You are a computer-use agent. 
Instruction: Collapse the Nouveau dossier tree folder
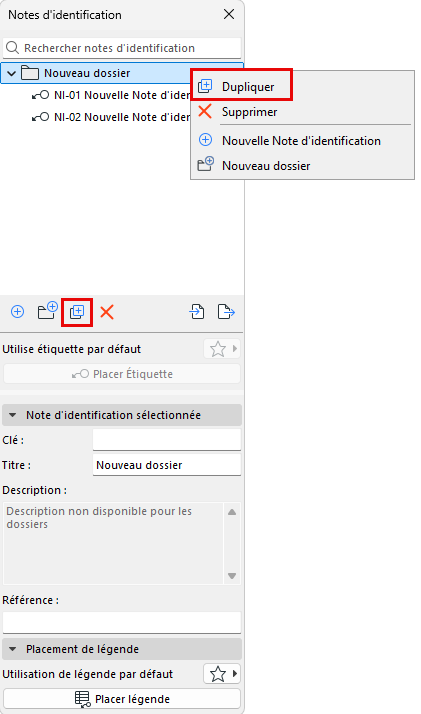(11, 73)
